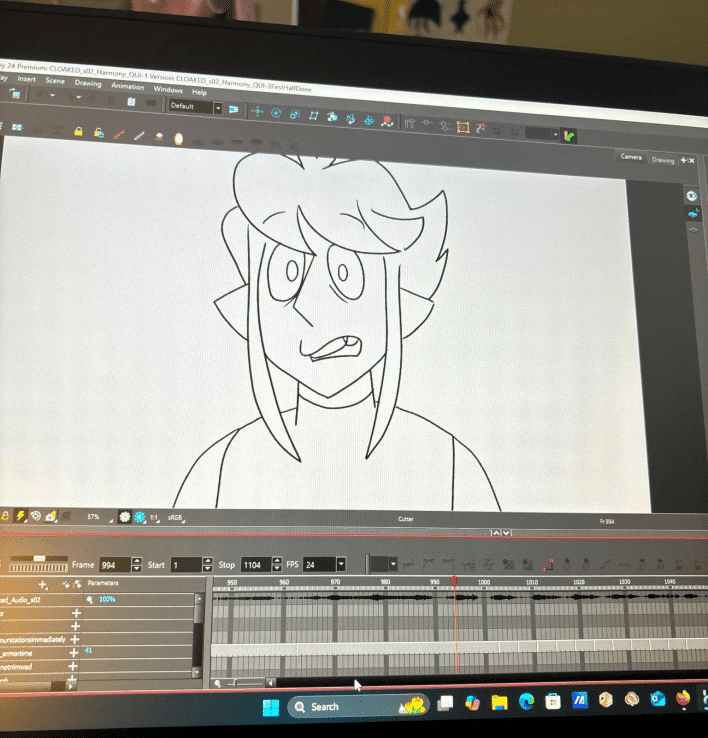708x738 pixels.
Task: Expand the armartime layer with plus icon
Action: (74, 652)
